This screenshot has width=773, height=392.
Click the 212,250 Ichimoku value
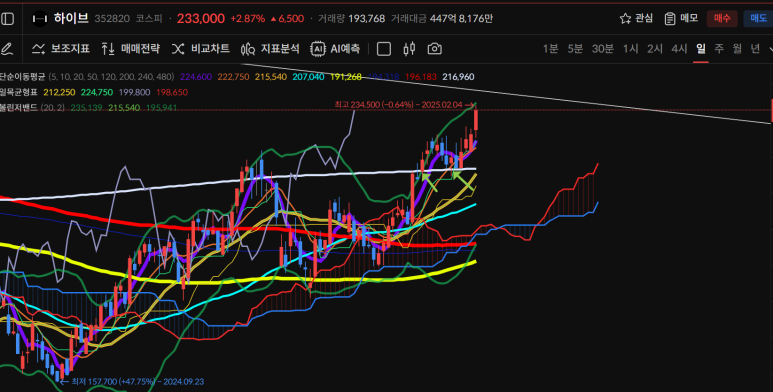tap(59, 92)
